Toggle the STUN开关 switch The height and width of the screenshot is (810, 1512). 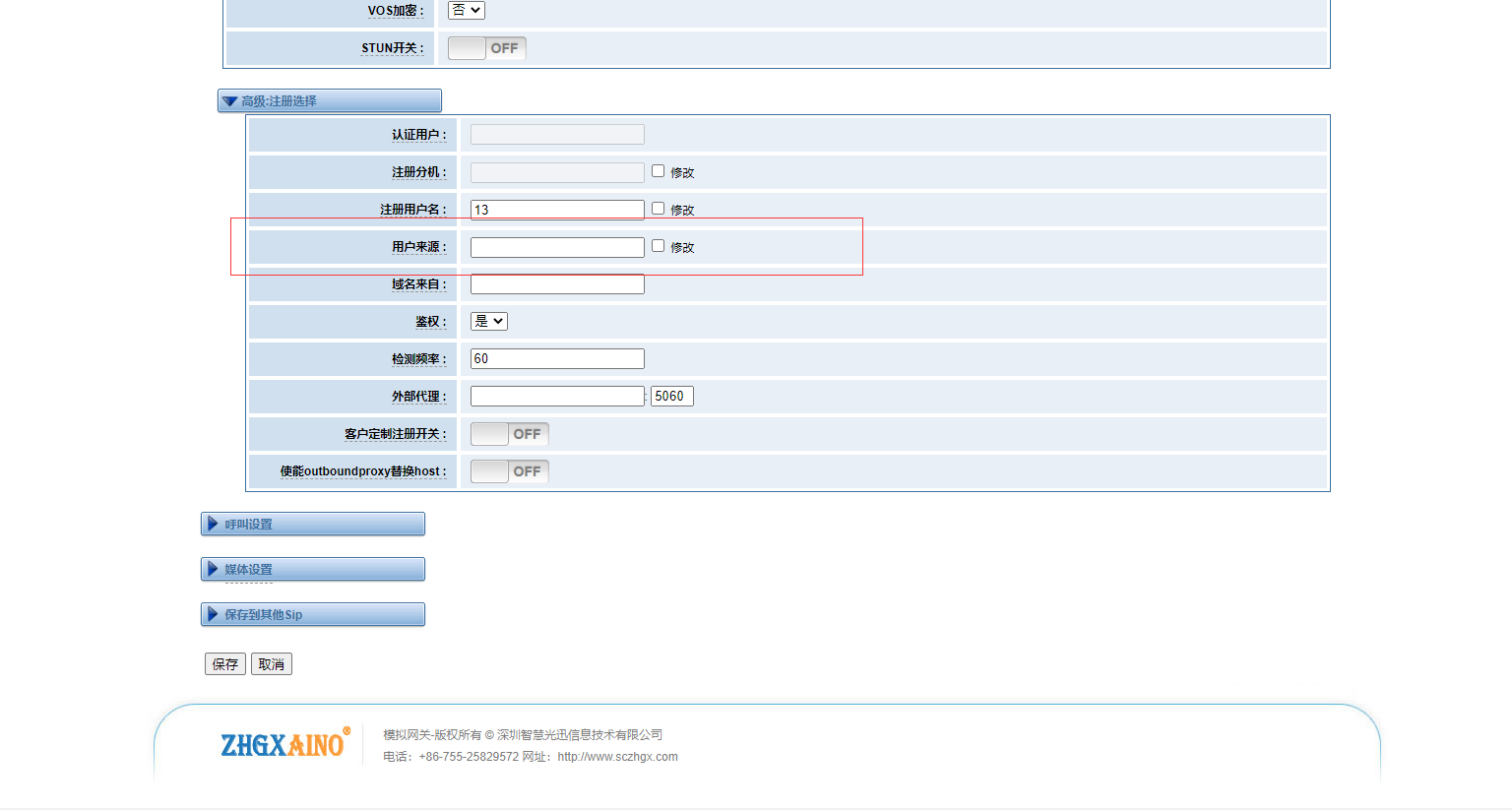tap(486, 48)
